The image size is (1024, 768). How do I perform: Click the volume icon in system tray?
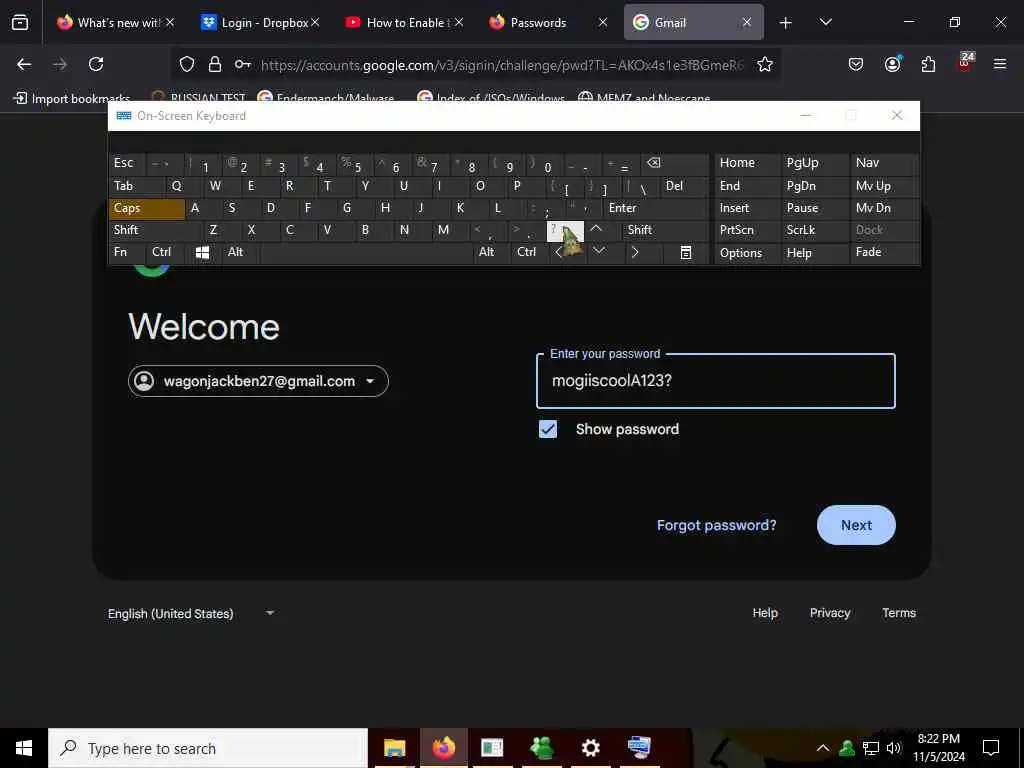click(893, 748)
